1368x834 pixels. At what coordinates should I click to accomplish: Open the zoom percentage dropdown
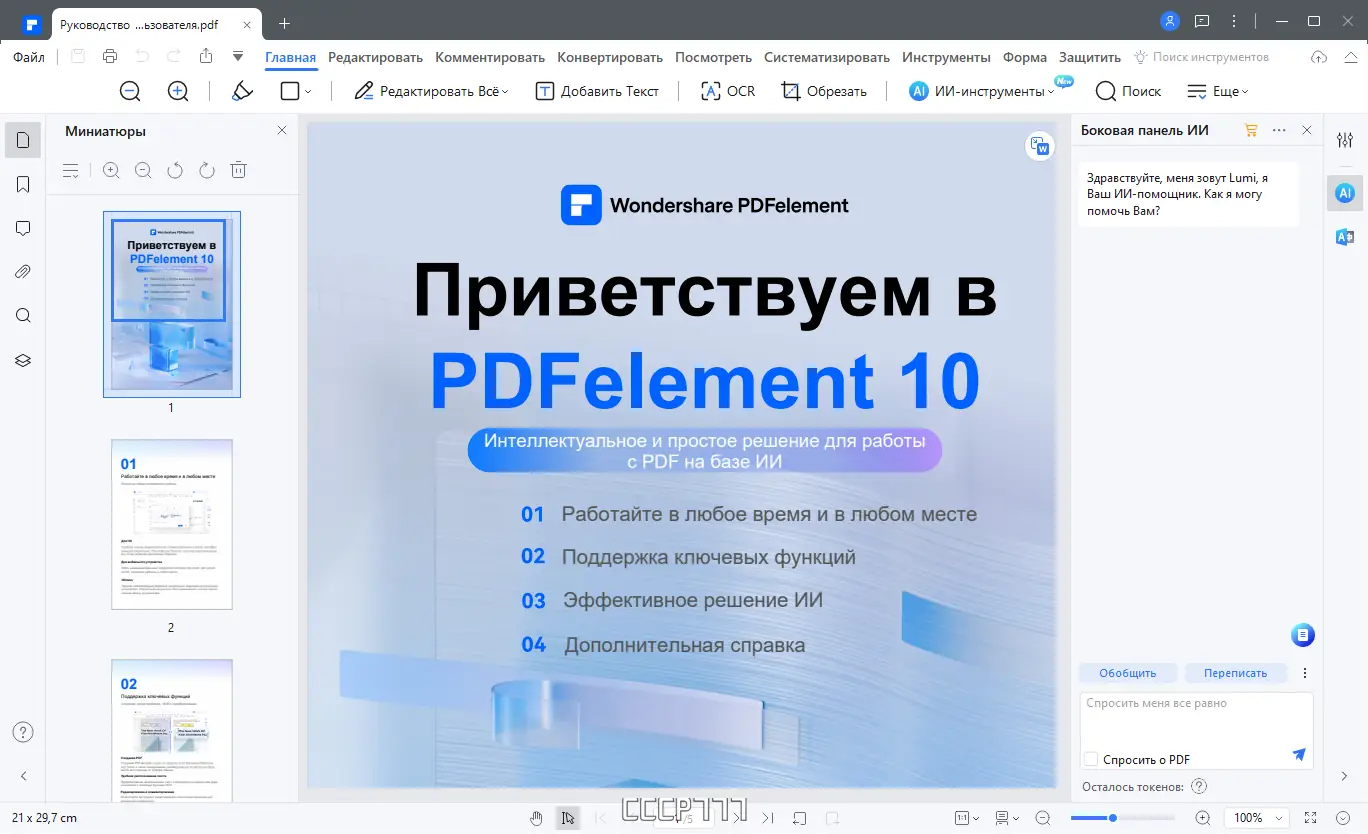click(x=1256, y=817)
